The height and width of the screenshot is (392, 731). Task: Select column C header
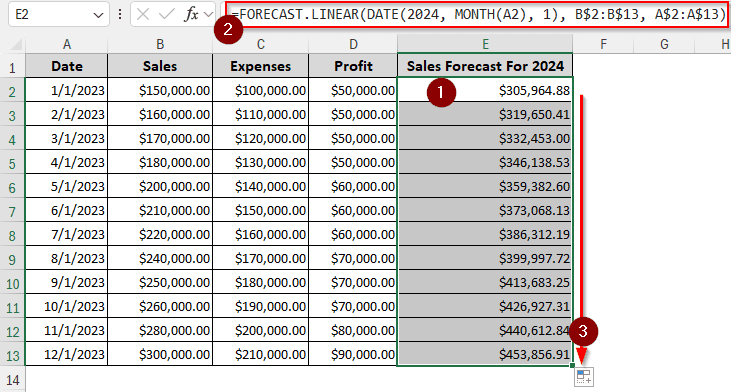coord(261,44)
